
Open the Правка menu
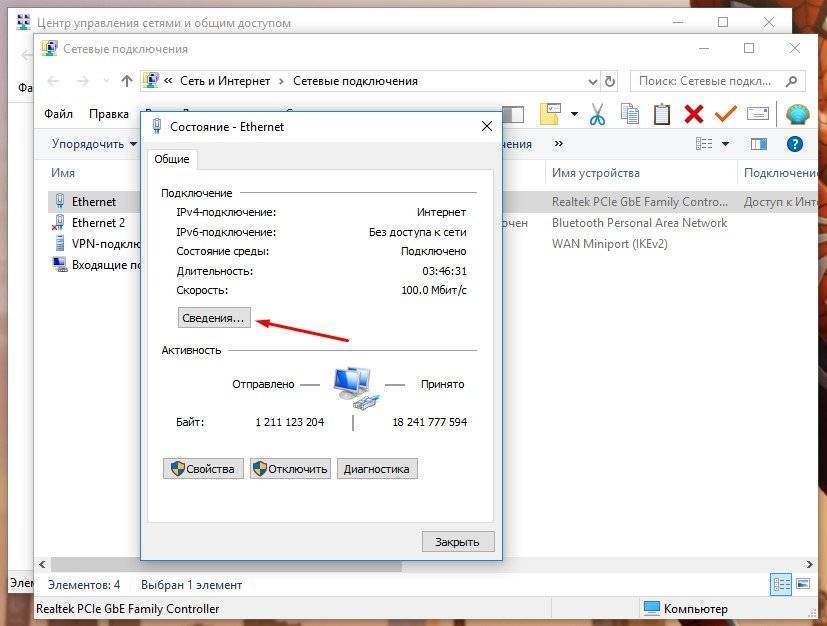(x=109, y=114)
